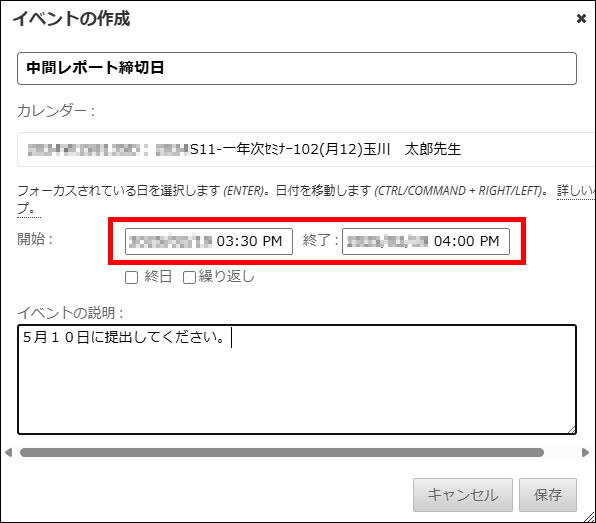Click the description text area resize grip
596x523 pixels.
pos(572,430)
